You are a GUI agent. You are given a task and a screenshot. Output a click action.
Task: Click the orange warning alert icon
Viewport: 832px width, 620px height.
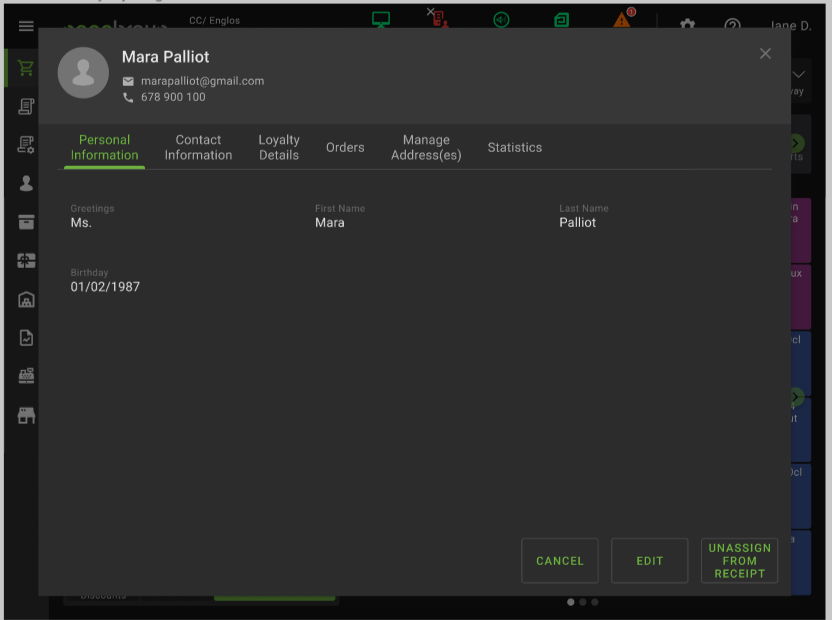[623, 19]
